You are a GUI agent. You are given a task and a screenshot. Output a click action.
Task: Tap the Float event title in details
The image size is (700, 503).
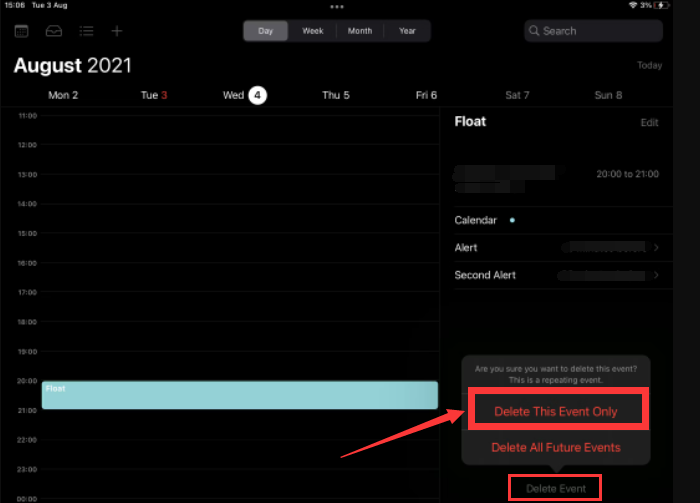click(x=470, y=121)
